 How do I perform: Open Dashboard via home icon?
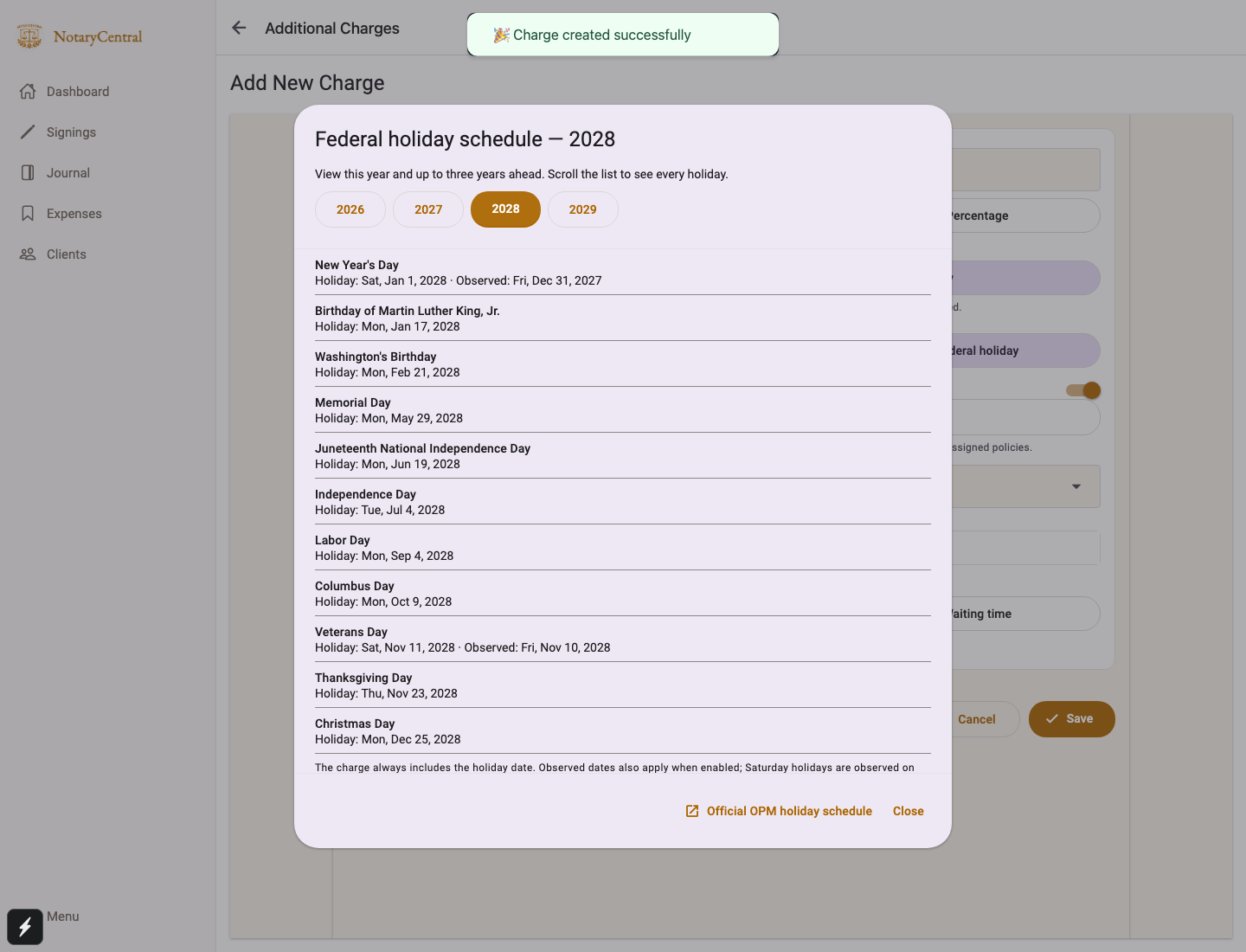[28, 92]
